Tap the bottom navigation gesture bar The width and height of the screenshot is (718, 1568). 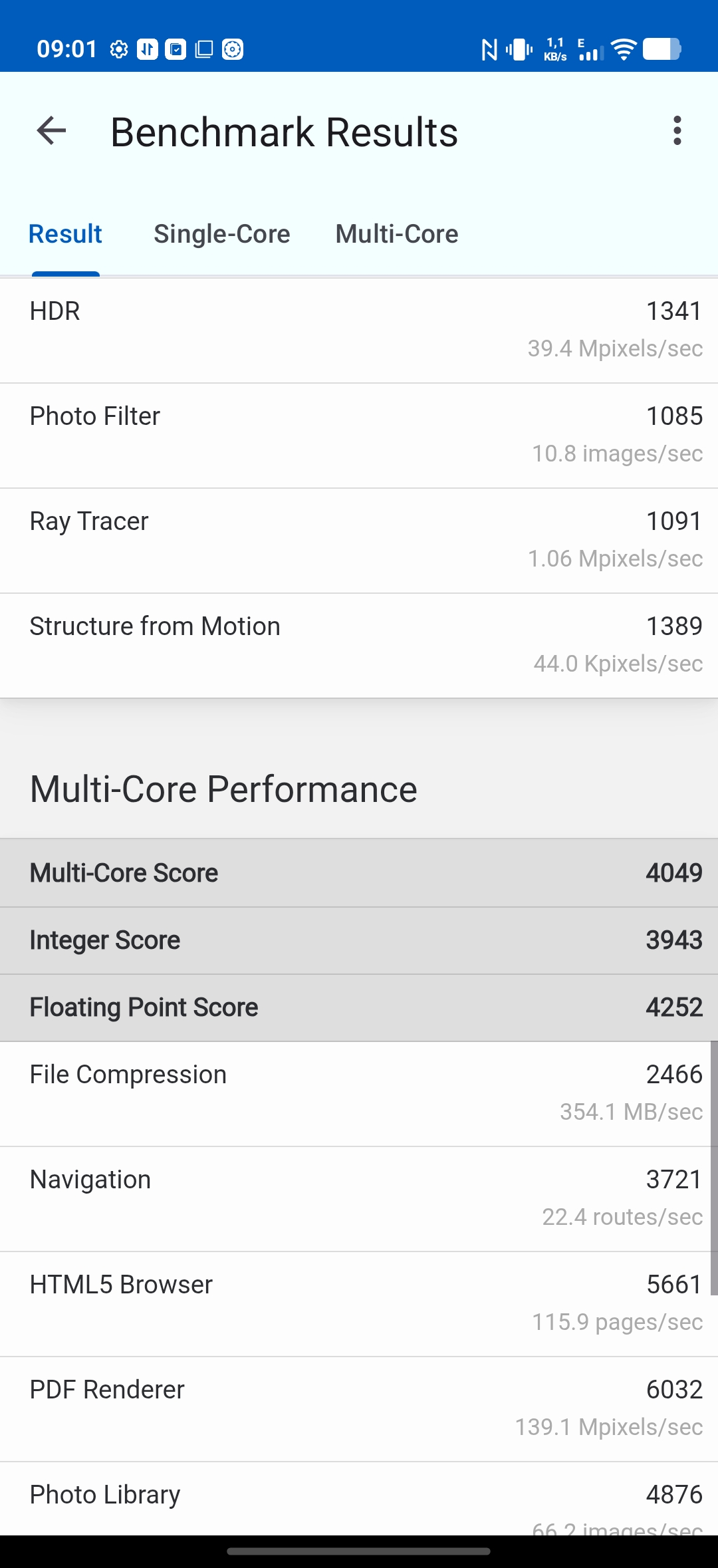tap(359, 1551)
